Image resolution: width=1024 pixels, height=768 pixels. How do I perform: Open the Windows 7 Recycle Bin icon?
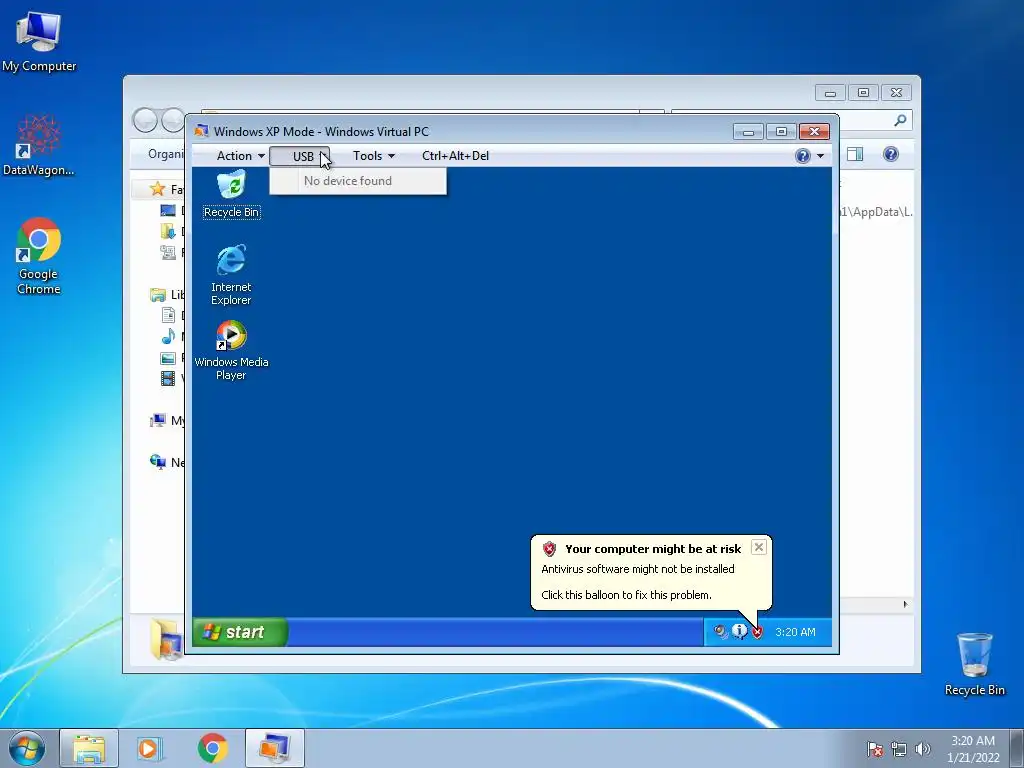click(x=974, y=664)
